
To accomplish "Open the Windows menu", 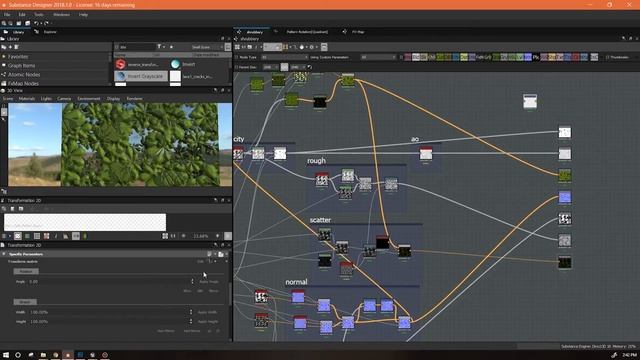I will click(61, 15).
